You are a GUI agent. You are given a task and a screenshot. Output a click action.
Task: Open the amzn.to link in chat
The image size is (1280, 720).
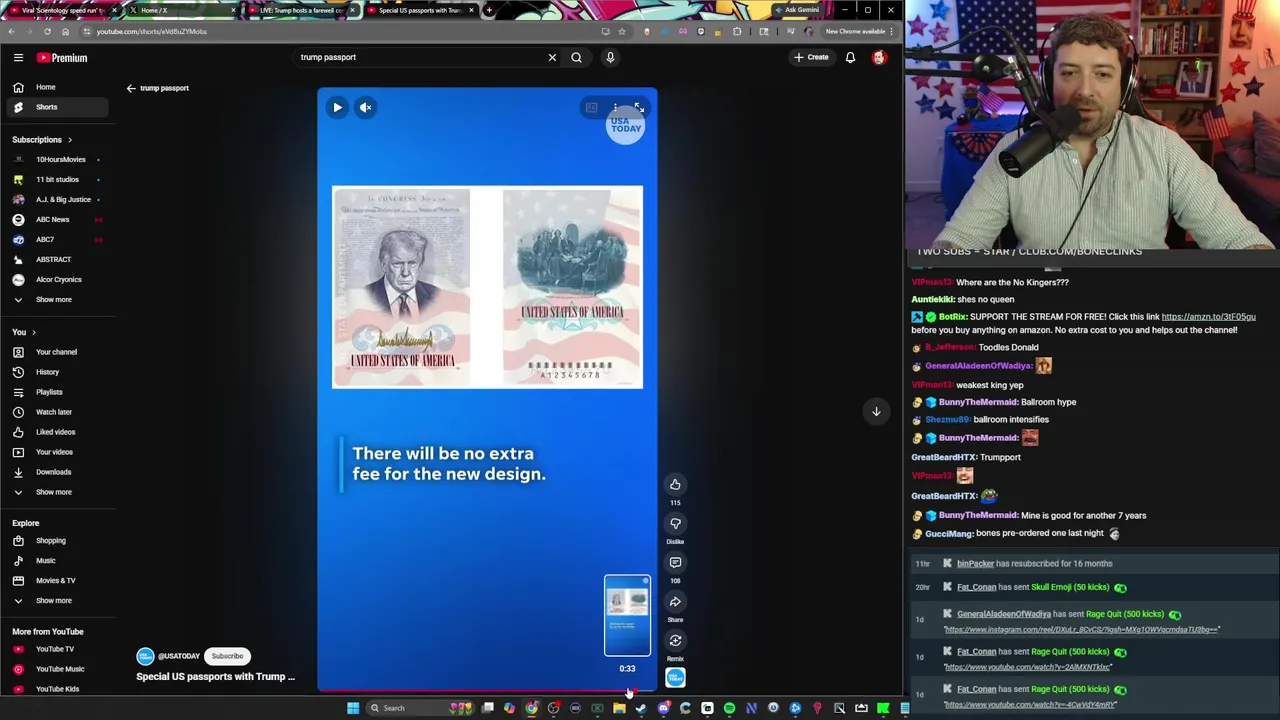(1208, 317)
